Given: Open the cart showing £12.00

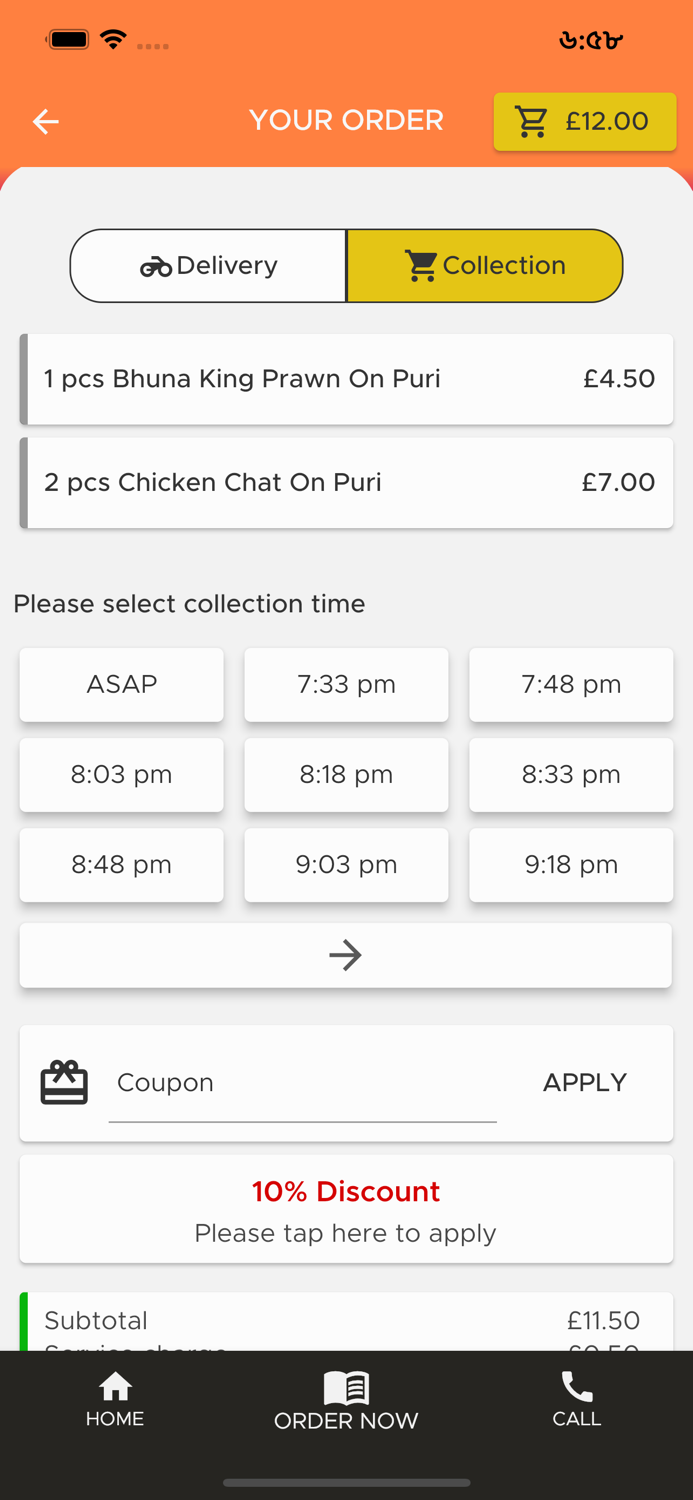Looking at the screenshot, I should coord(584,122).
